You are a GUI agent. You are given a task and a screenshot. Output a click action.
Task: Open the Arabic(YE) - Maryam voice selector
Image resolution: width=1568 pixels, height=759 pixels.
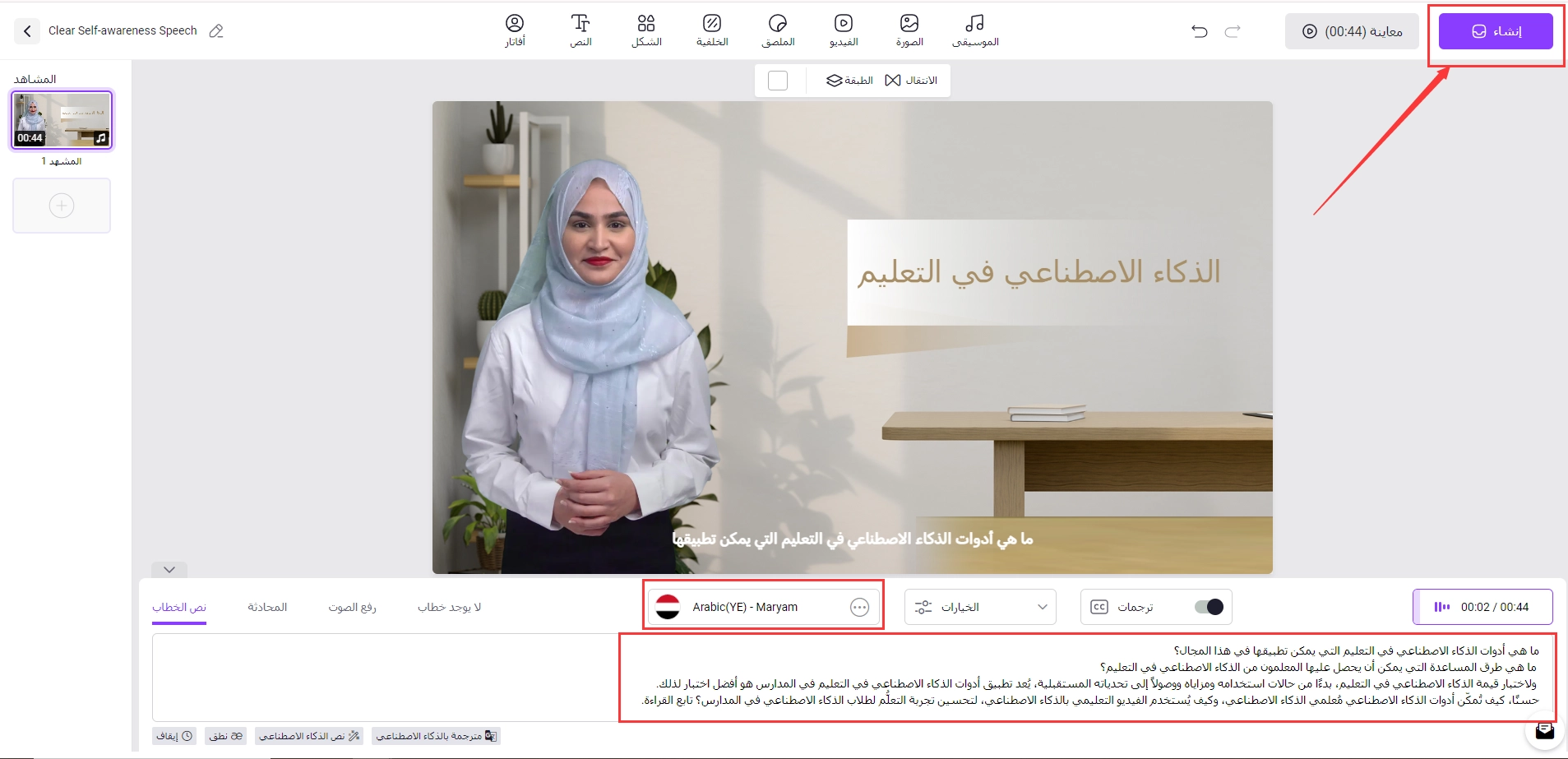tap(764, 607)
